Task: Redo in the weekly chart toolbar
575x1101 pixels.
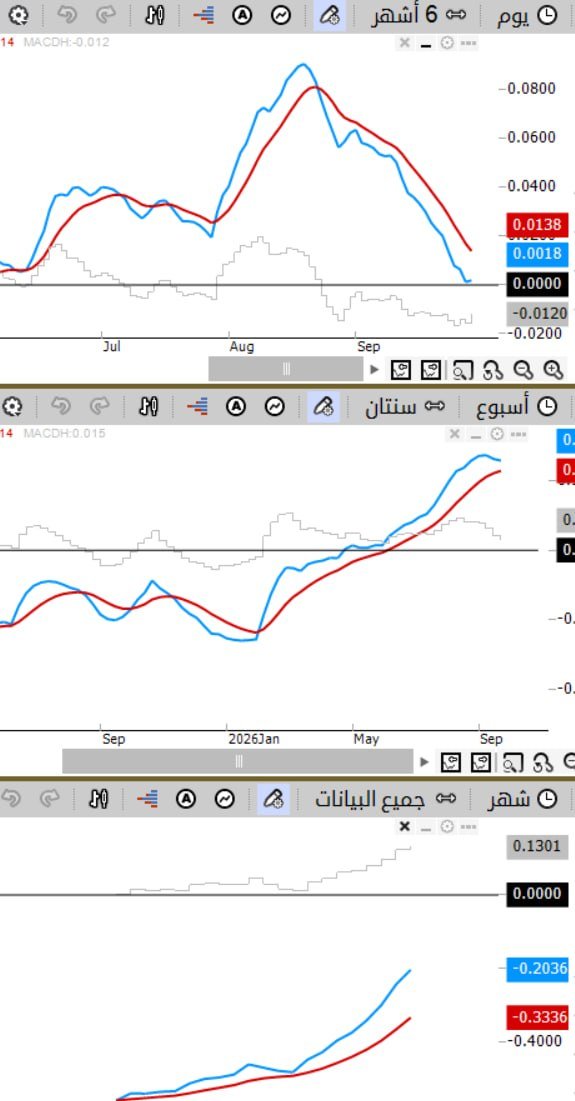Action: pos(100,407)
